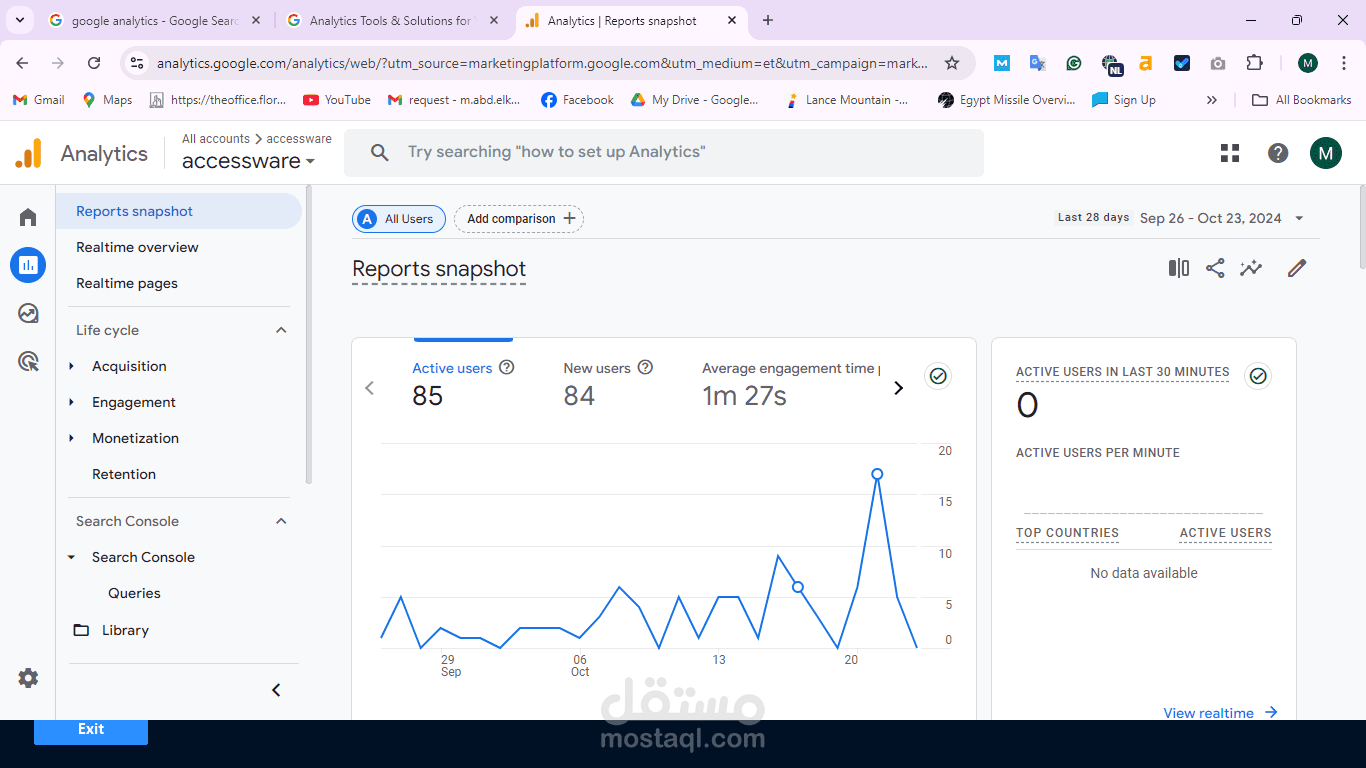This screenshot has height=768, width=1366.
Task: Open the Gmail bookmark
Action: click(39, 100)
